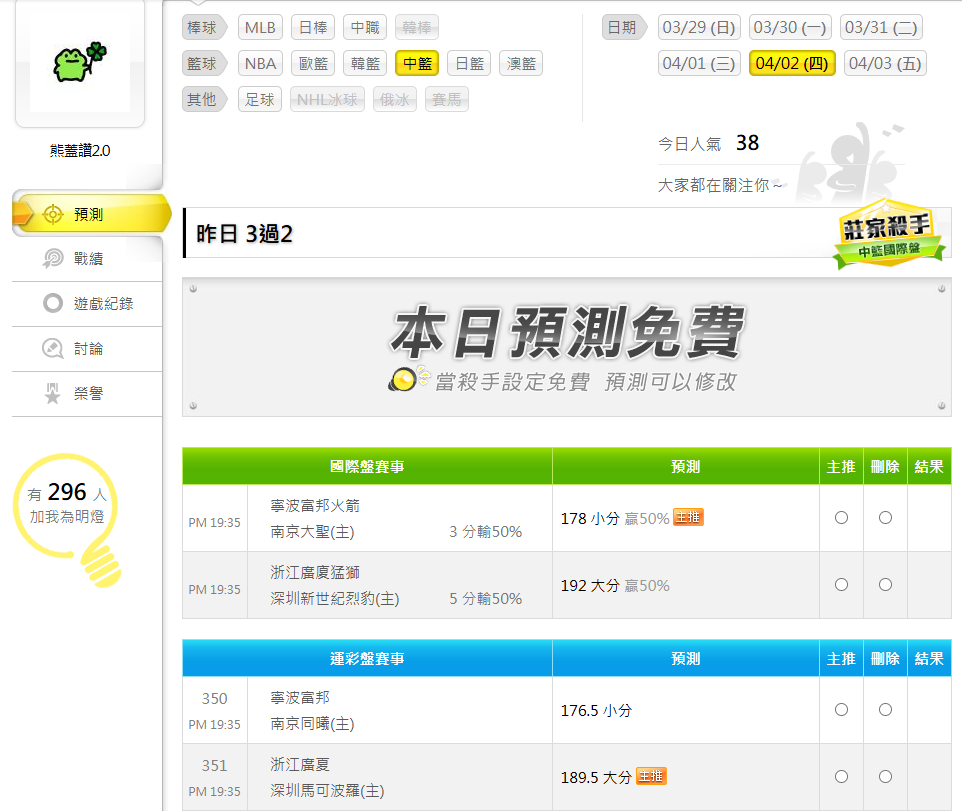Select date 04/03 (五)

[x=884, y=64]
